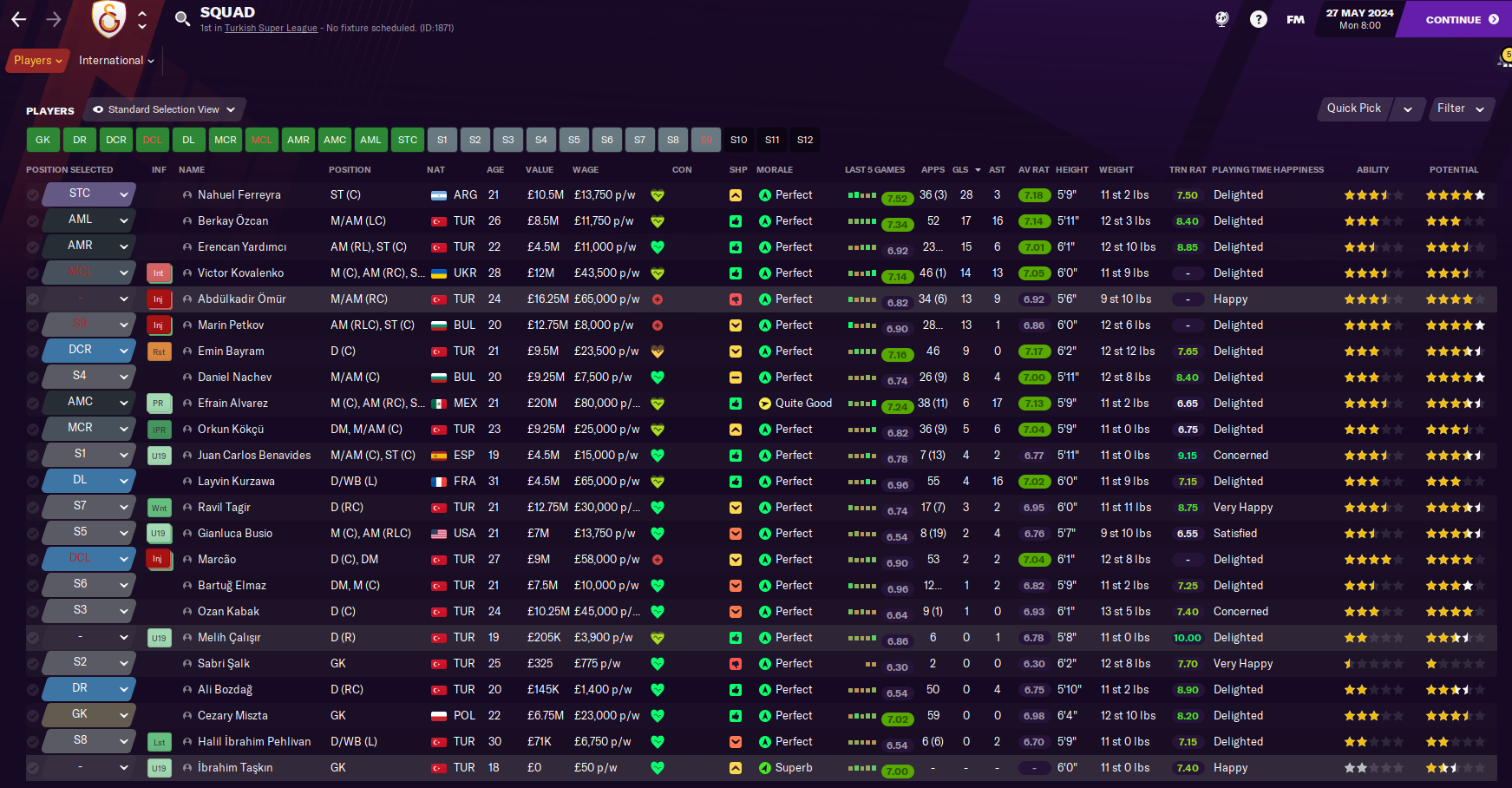
Task: Click the forward navigation arrow
Action: pyautogui.click(x=54, y=19)
